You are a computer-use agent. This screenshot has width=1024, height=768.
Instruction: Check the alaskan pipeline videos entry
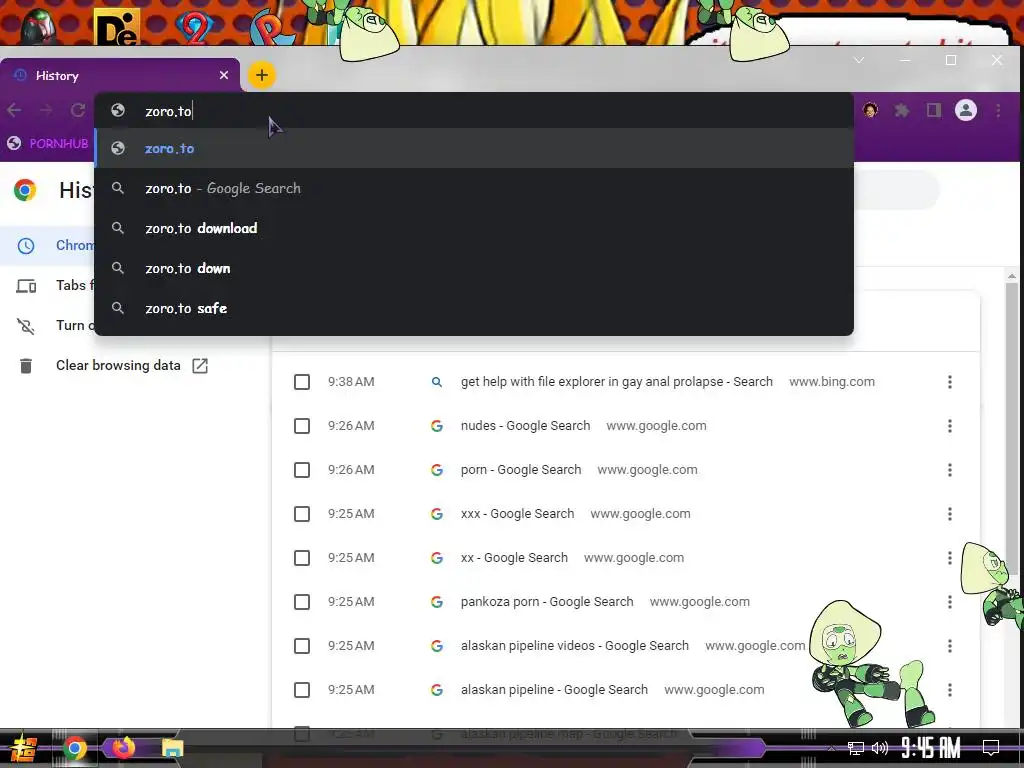(302, 646)
